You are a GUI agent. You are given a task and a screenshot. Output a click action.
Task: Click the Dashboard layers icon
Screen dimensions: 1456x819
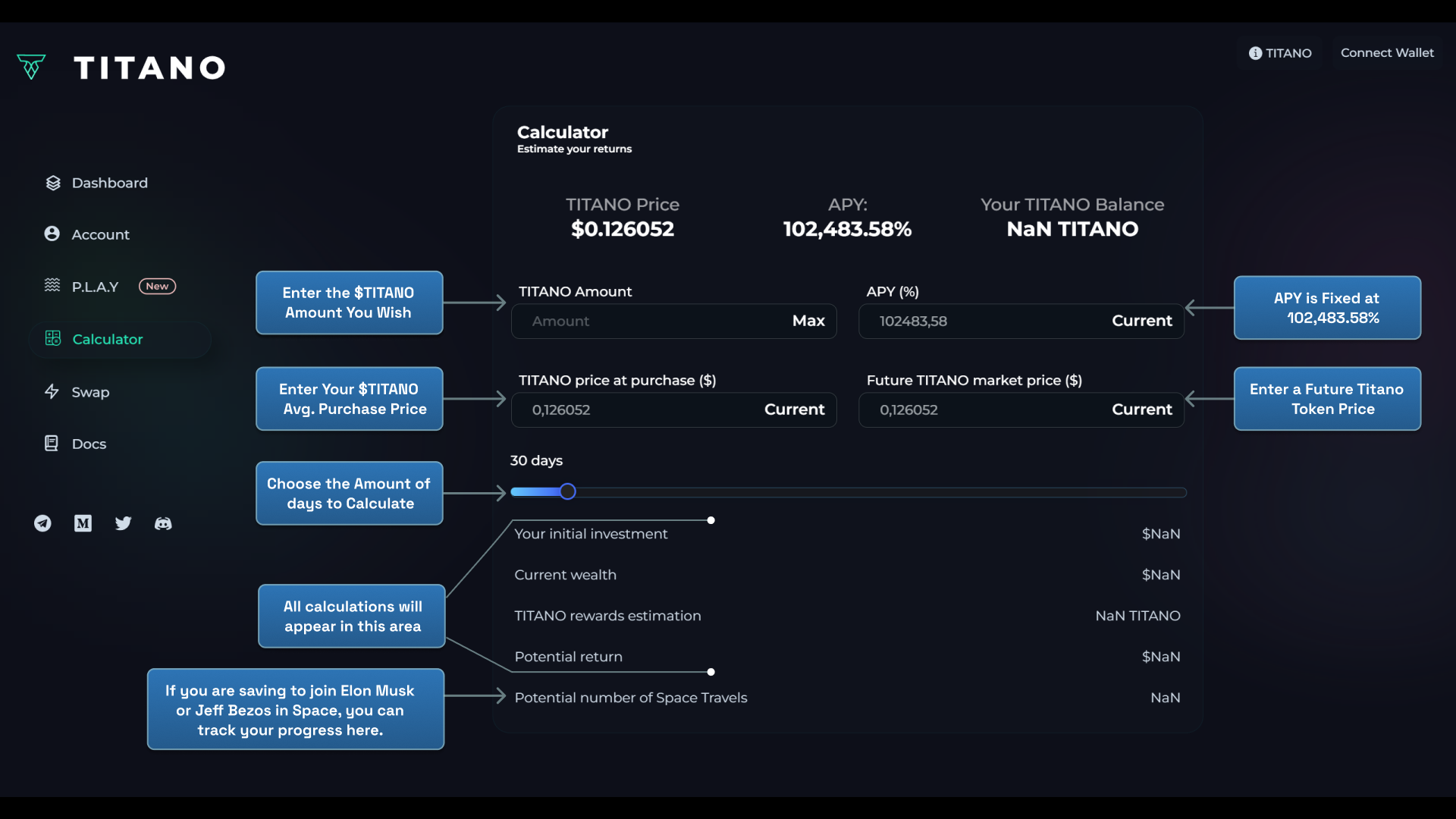coord(52,183)
